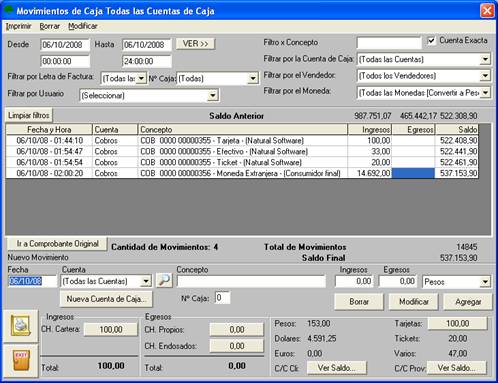Click the Egresos amount field
Viewport: 498px width, 383px height.
(398, 281)
